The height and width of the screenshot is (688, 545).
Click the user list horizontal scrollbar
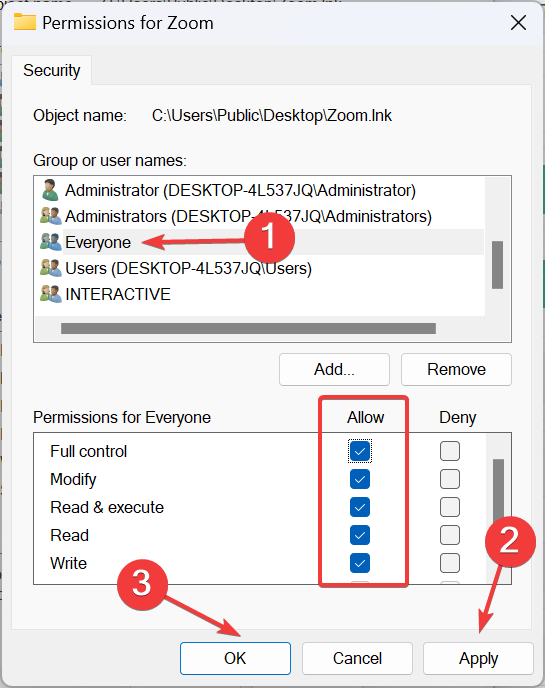pos(248,329)
